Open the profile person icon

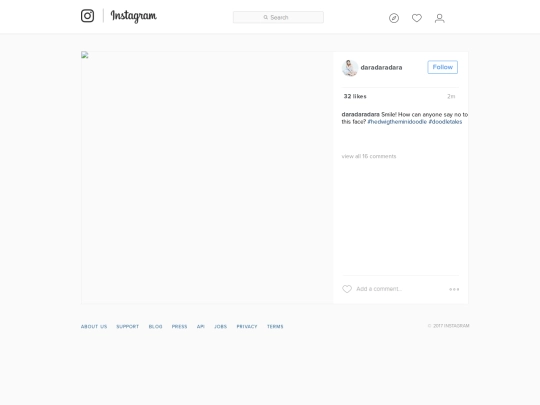tap(439, 18)
